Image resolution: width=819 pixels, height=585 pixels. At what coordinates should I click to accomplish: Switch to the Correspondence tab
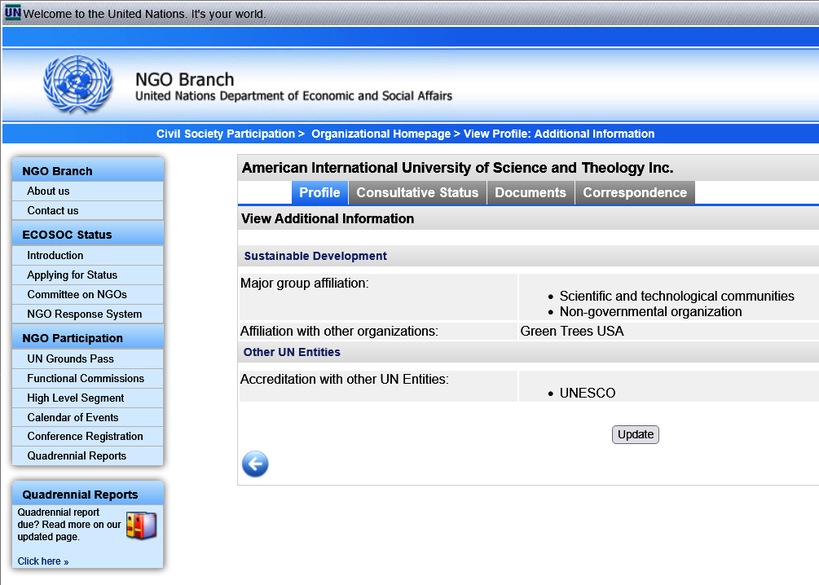pos(635,193)
